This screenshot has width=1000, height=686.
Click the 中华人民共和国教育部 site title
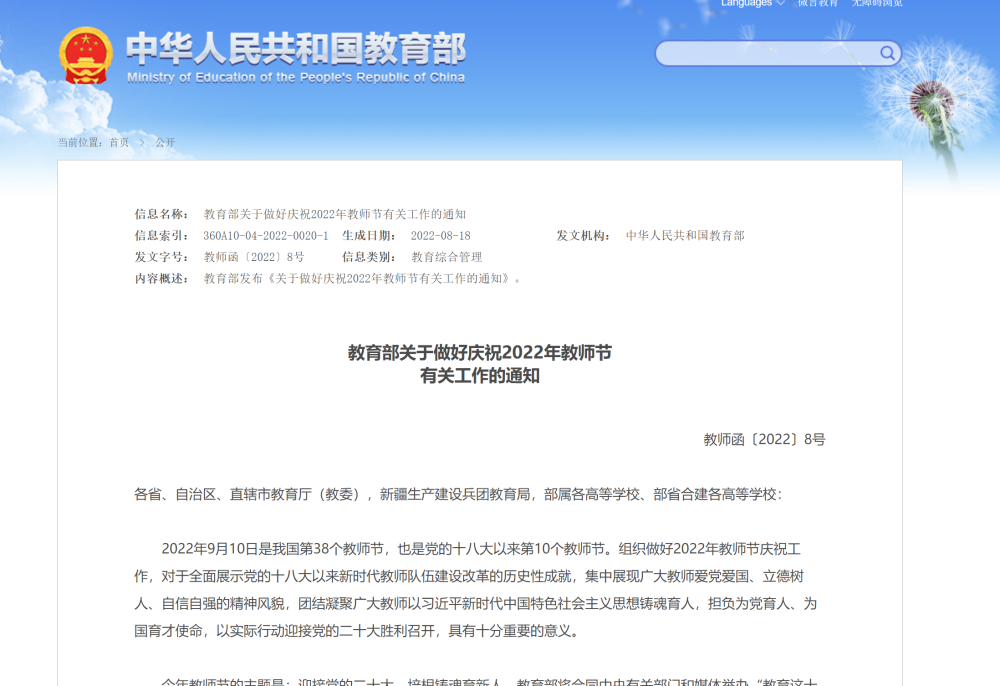[296, 48]
